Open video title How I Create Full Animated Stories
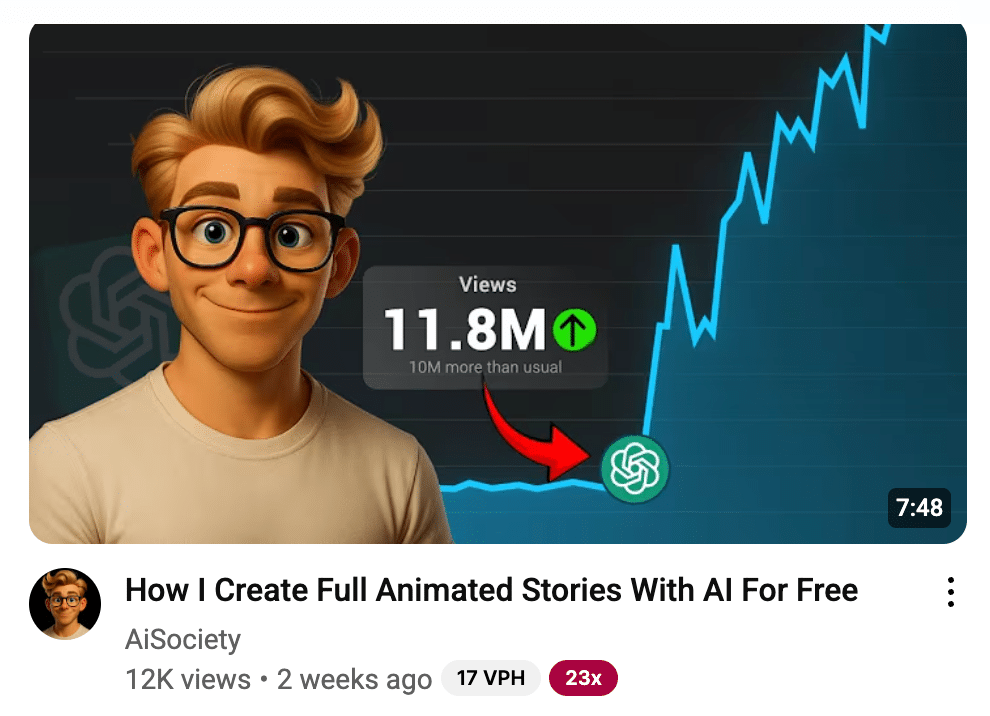Image resolution: width=990 pixels, height=716 pixels. pyautogui.click(x=491, y=590)
